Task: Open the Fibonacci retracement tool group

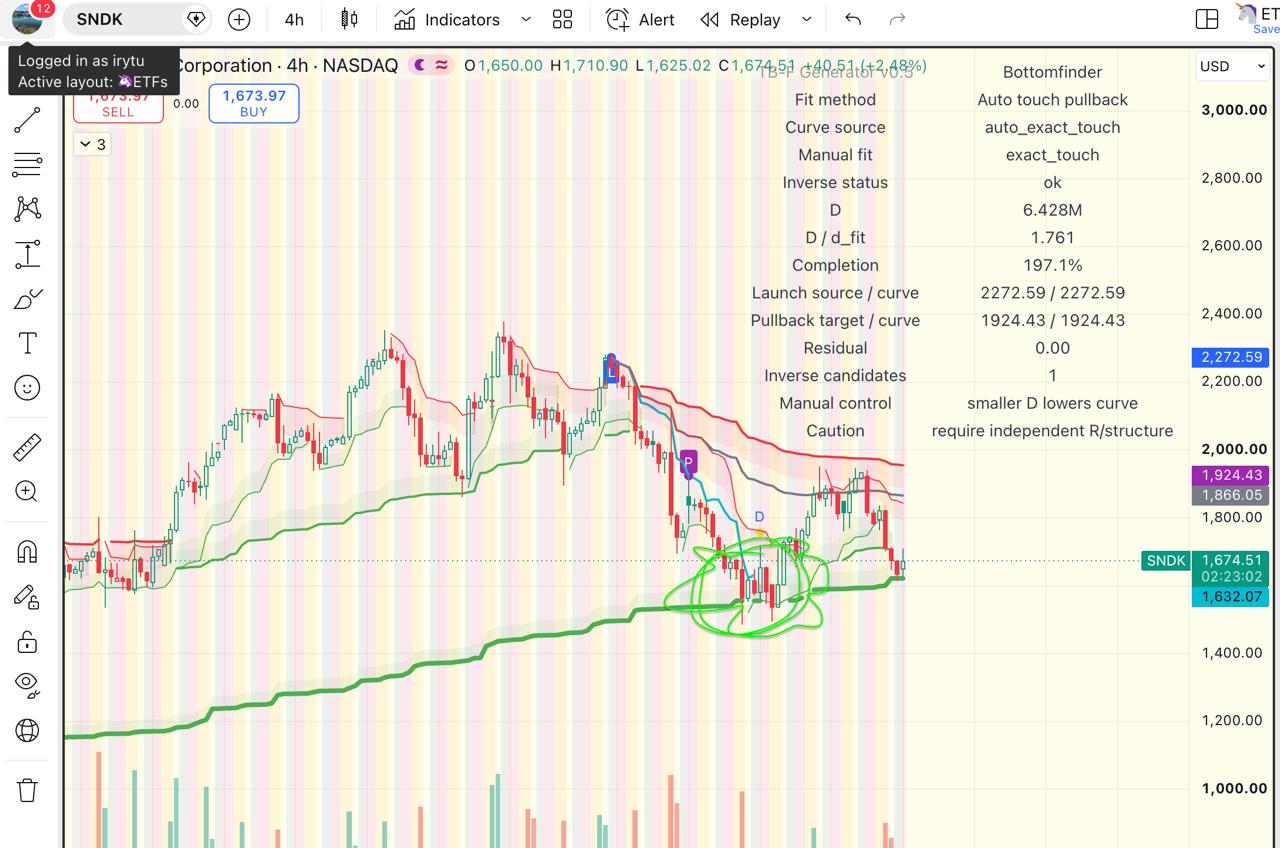Action: 27,164
